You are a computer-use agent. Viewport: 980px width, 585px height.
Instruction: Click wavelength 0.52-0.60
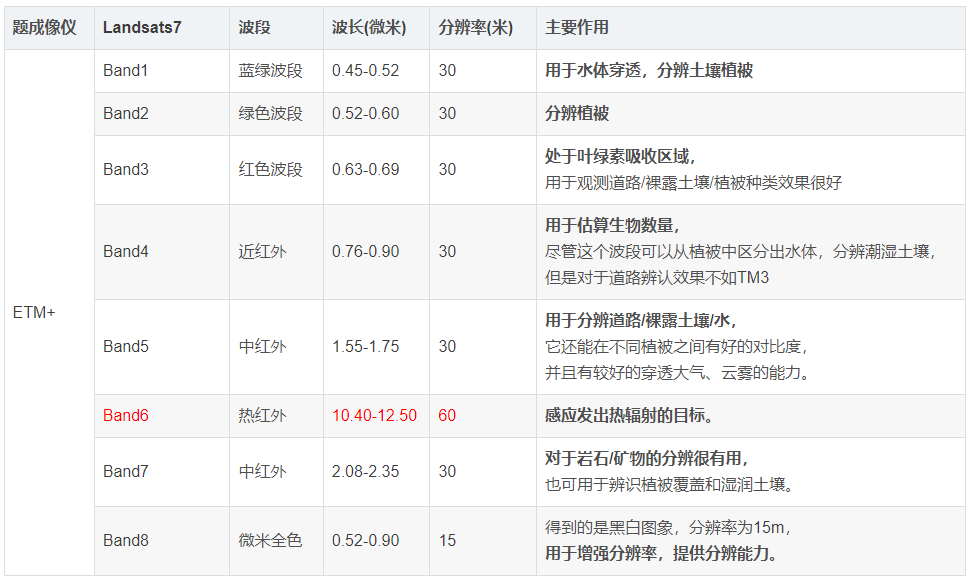(366, 114)
